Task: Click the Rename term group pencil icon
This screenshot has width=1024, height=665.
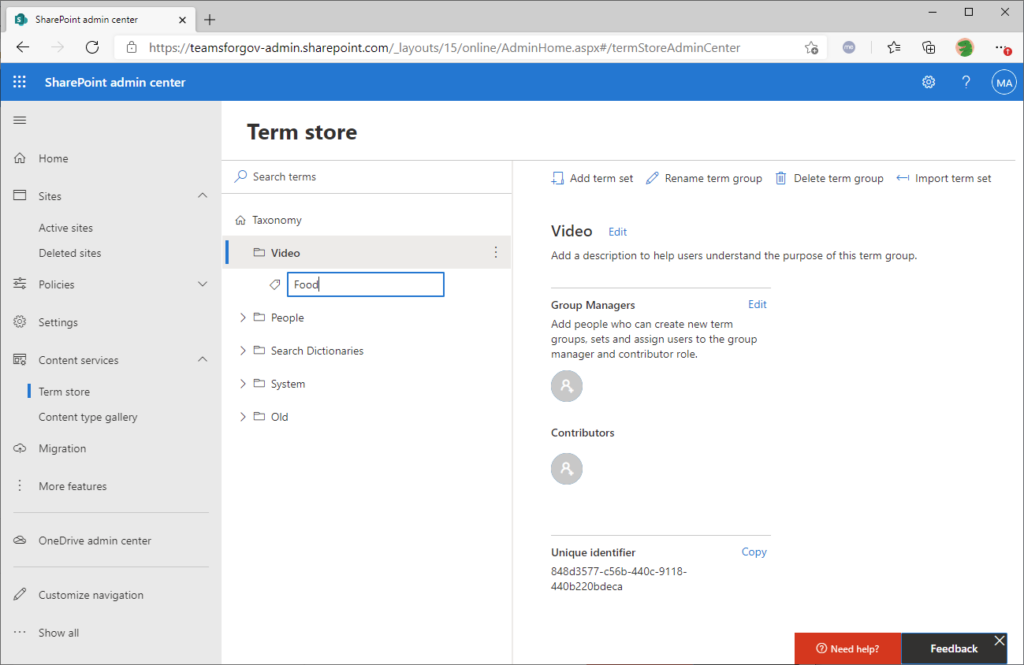Action: click(x=651, y=177)
